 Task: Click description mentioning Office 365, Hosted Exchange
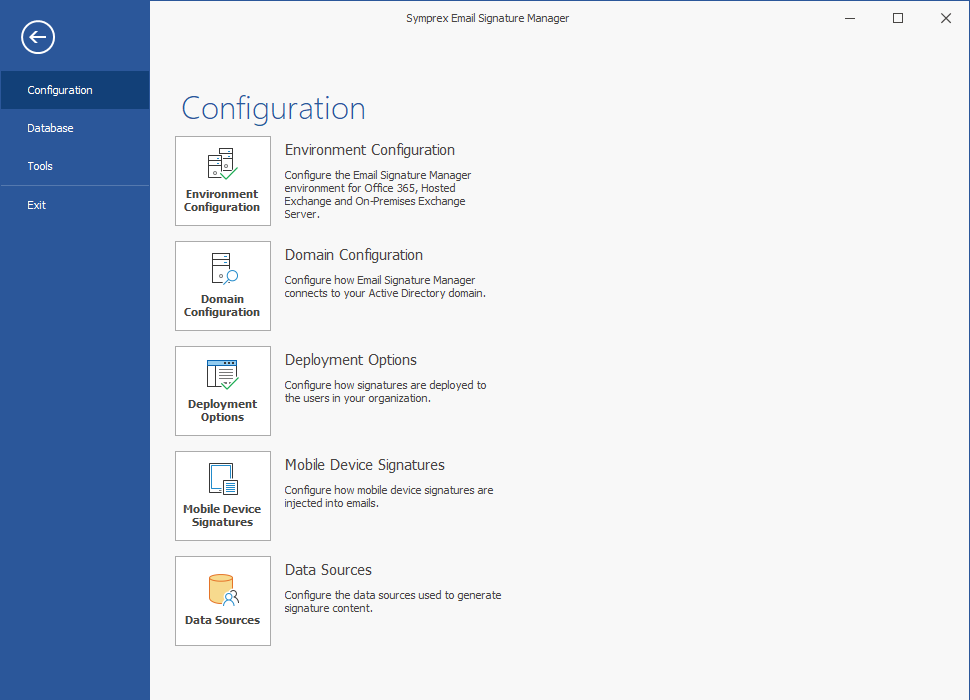click(x=377, y=195)
